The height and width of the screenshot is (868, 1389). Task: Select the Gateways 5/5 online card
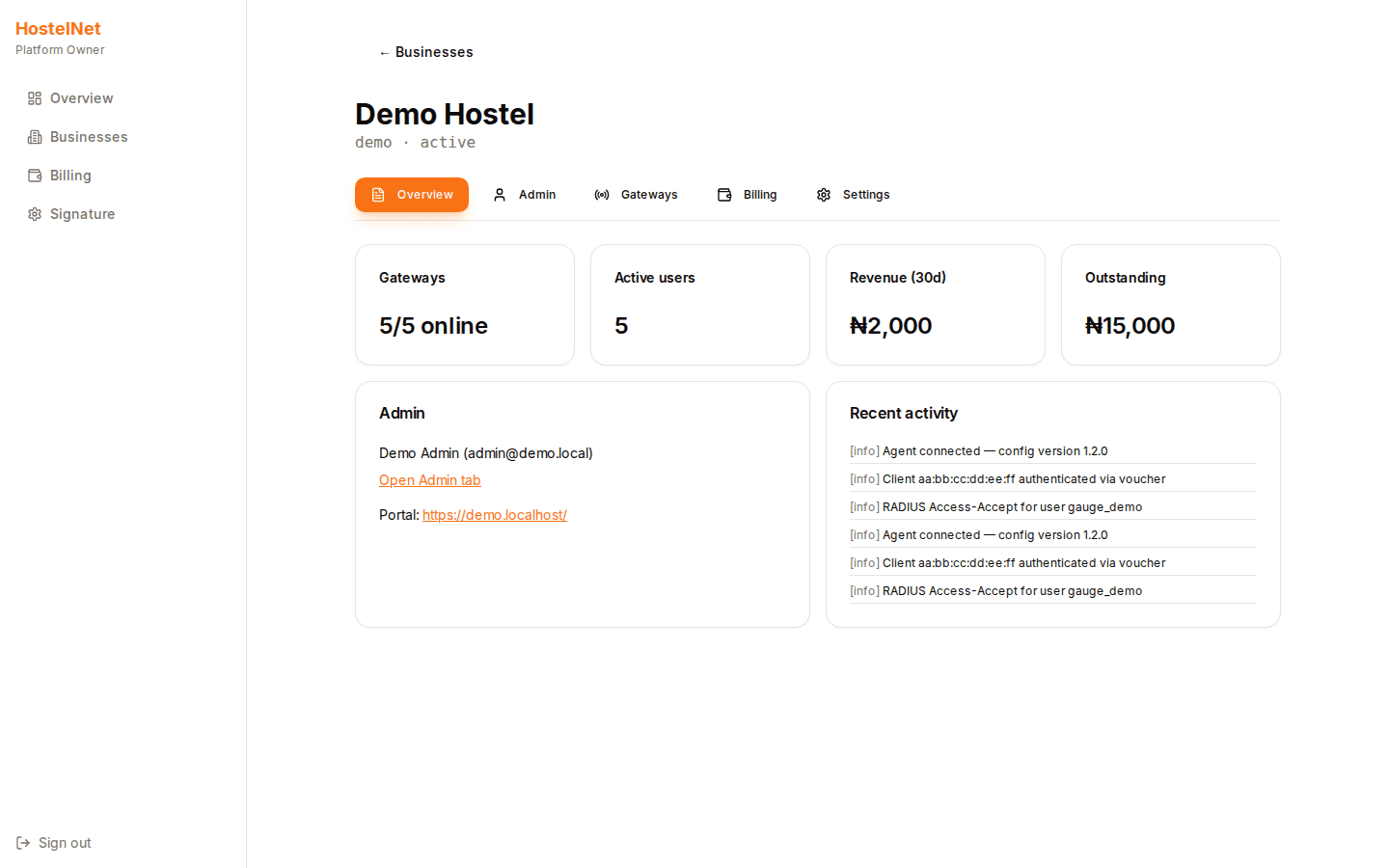pos(465,305)
